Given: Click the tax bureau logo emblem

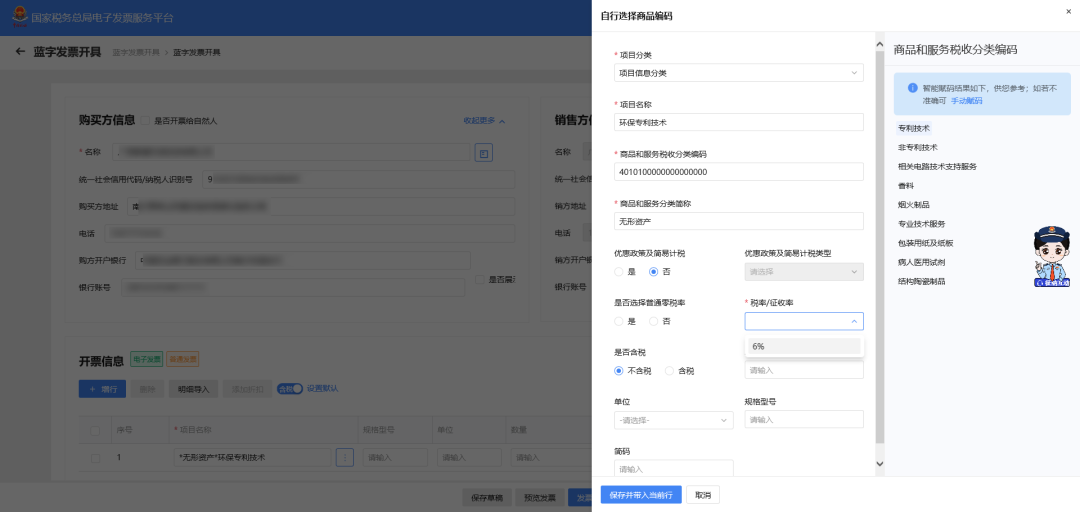Looking at the screenshot, I should coord(20,17).
